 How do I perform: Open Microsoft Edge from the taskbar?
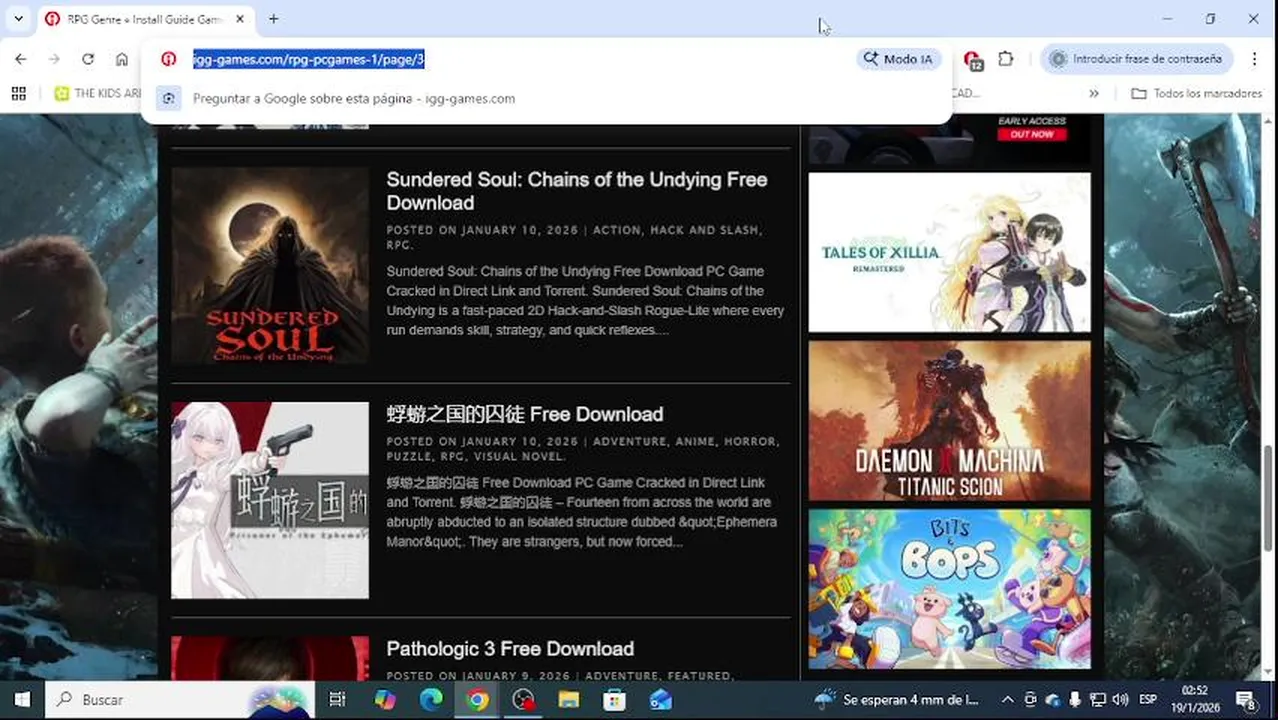tap(431, 700)
